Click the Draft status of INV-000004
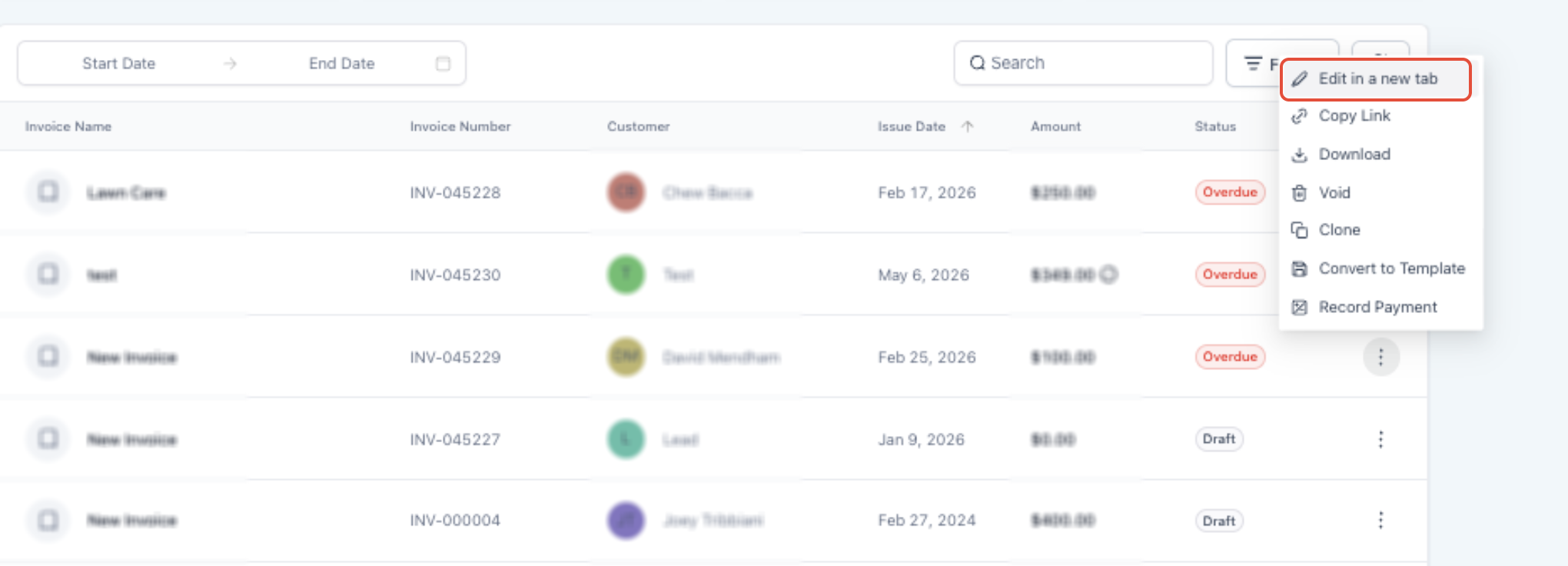 point(1219,521)
